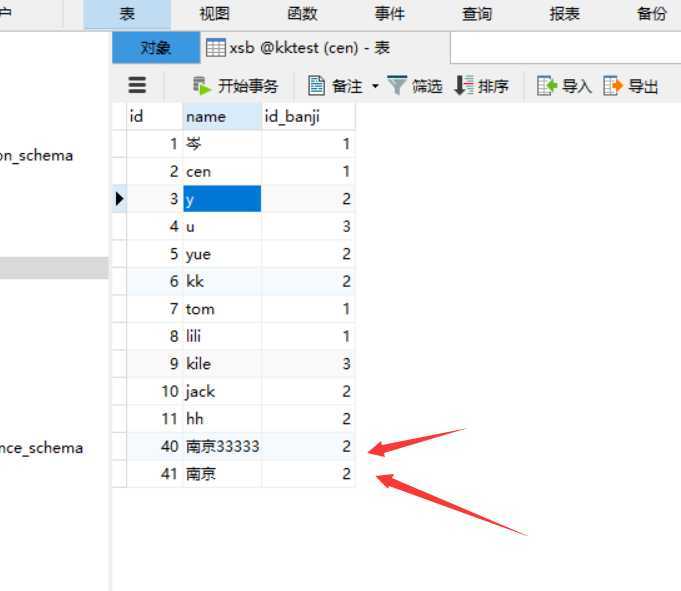681x591 pixels.
Task: Select the xsb @kktest (cen) - 表 tab
Action: pyautogui.click(x=325, y=48)
